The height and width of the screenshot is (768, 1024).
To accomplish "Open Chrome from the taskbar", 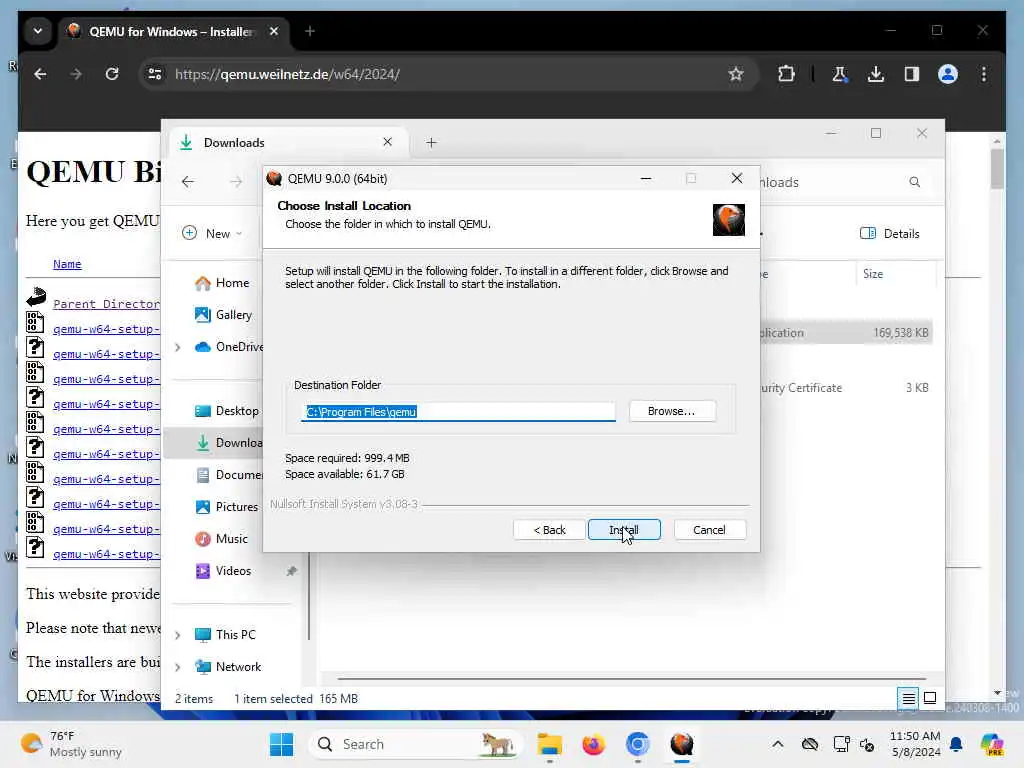I will click(637, 744).
